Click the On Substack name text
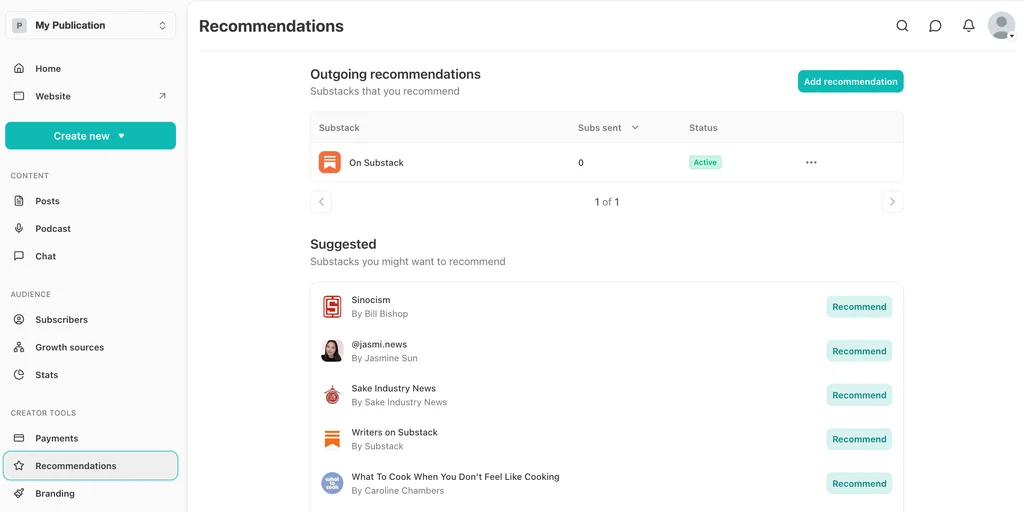Screen dimensions: 1024x512 pyautogui.click(x=376, y=163)
